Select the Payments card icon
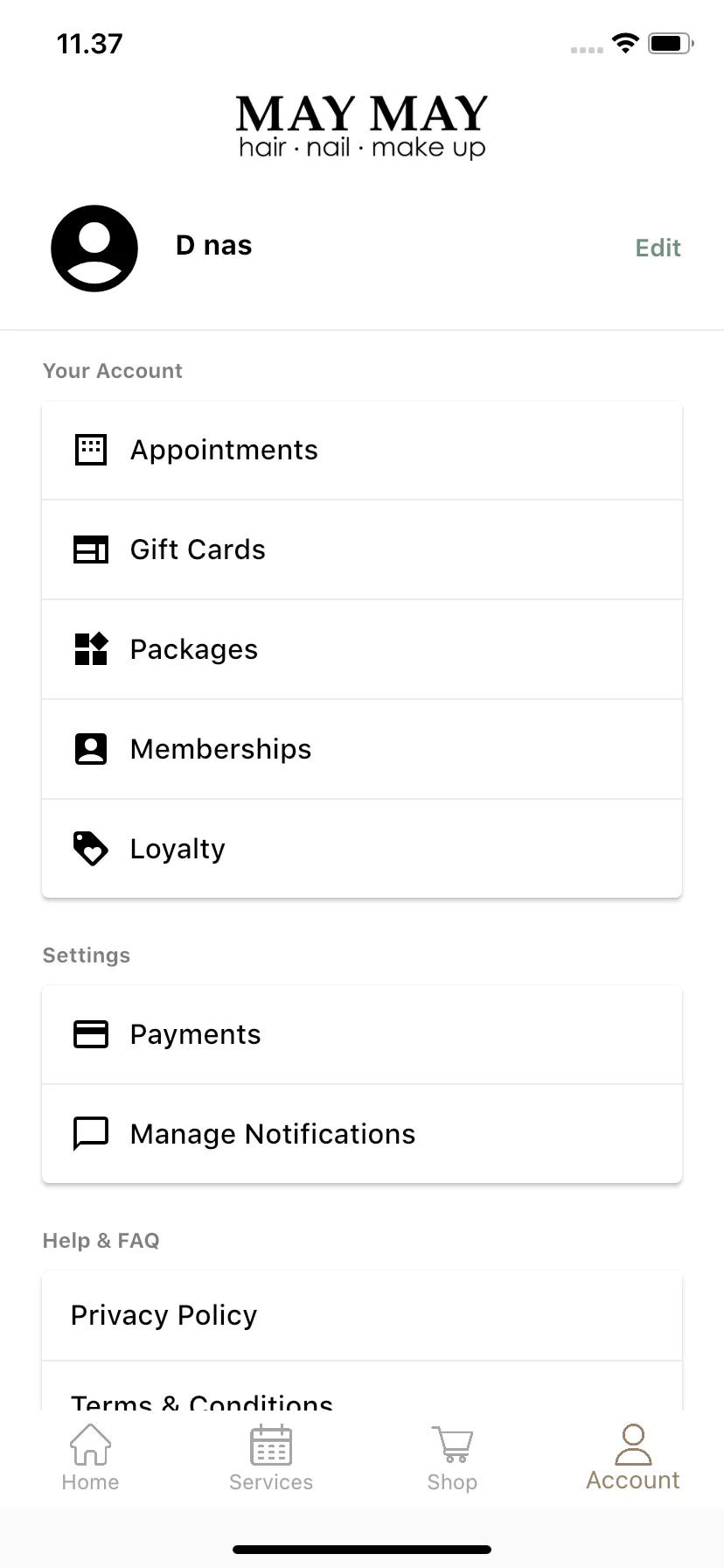This screenshot has height=1568, width=724. pos(91,1034)
